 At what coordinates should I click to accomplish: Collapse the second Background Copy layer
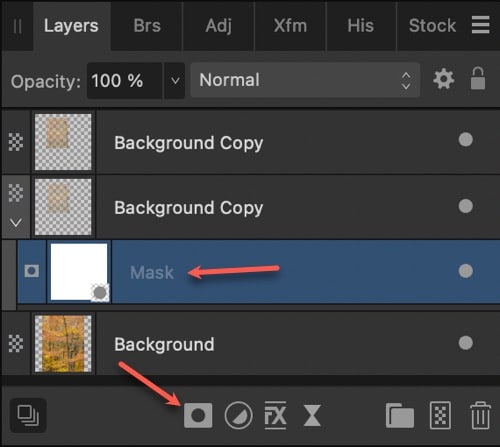click(16, 223)
